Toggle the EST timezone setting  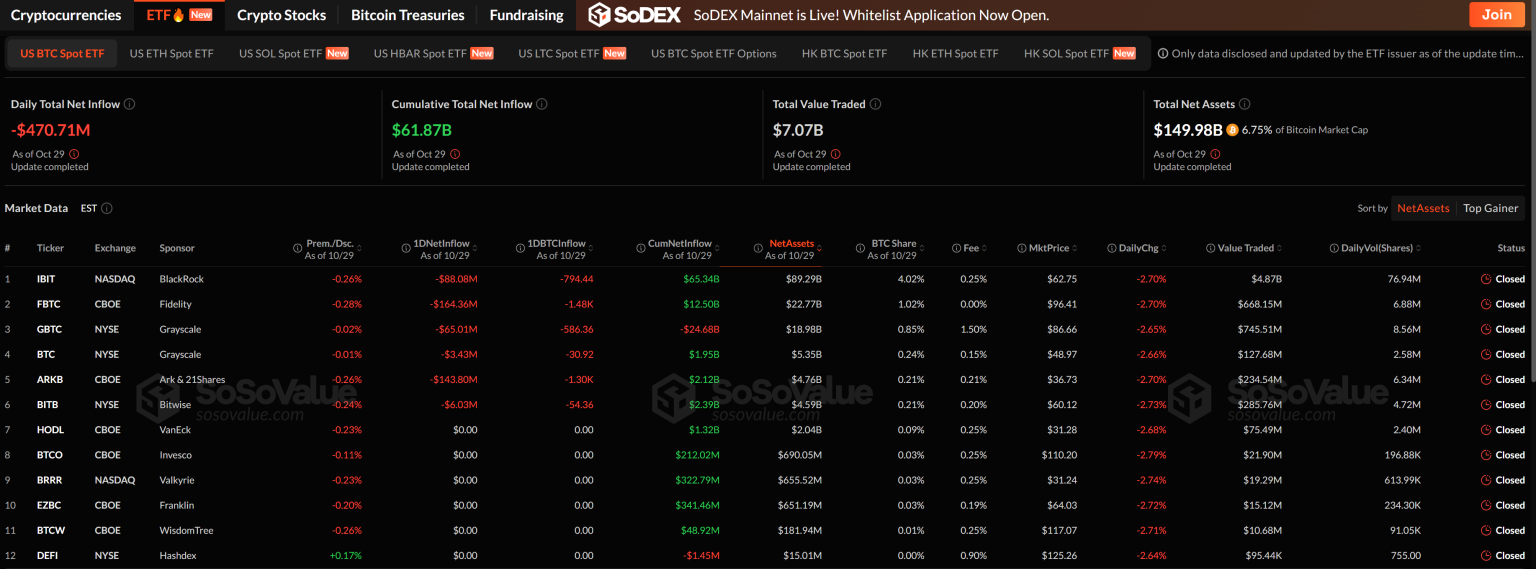coord(89,208)
